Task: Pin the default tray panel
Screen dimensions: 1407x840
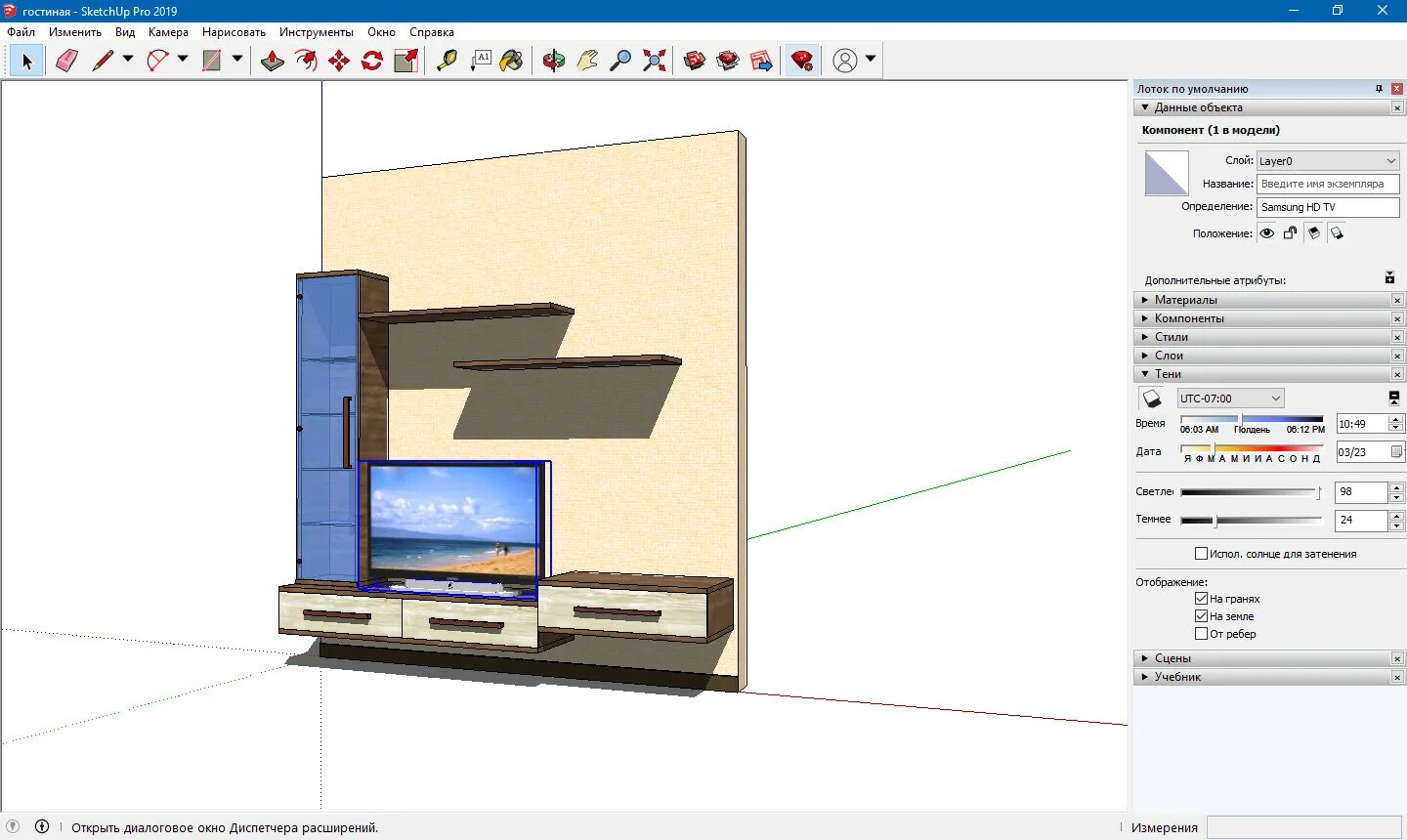Action: (1379, 89)
